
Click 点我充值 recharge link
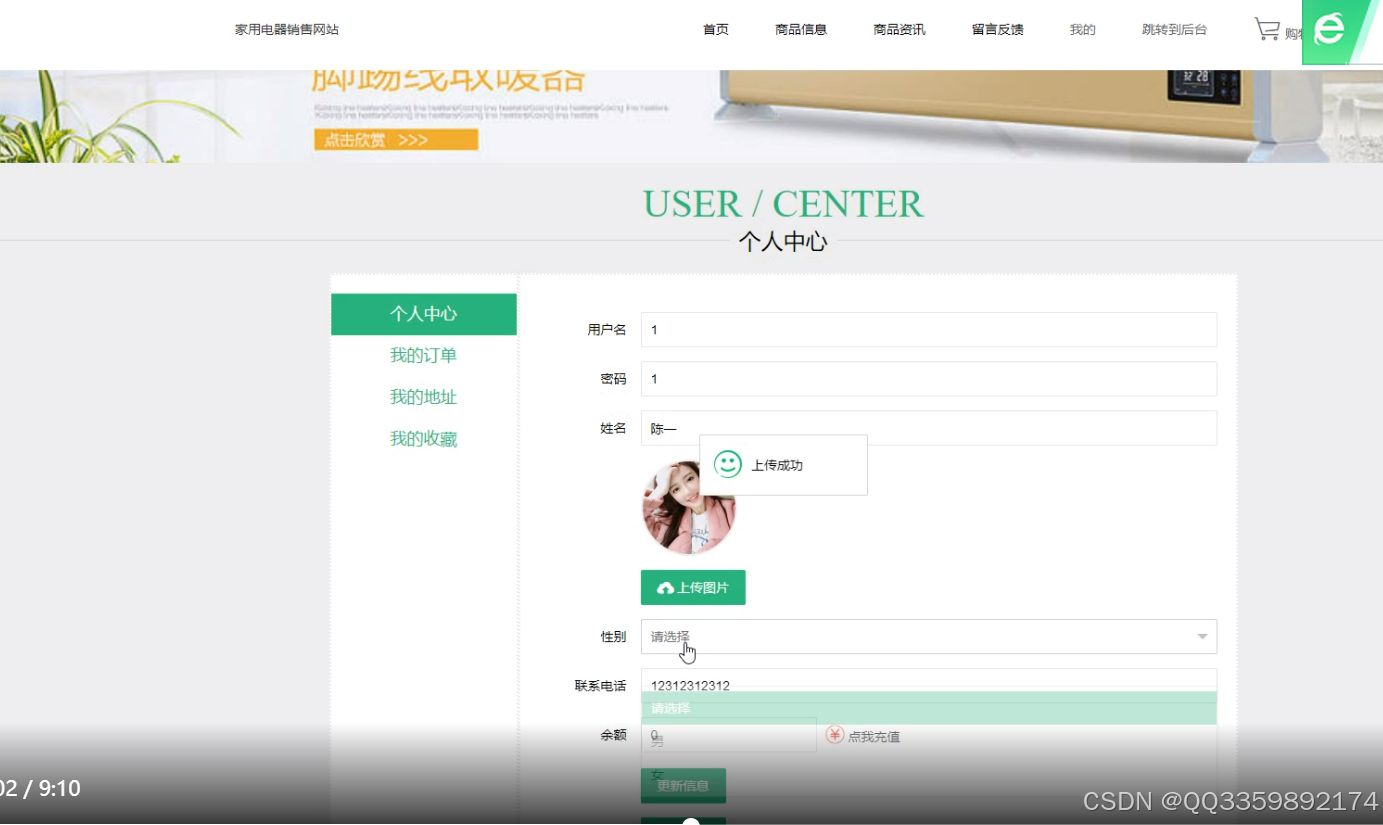[x=874, y=737]
